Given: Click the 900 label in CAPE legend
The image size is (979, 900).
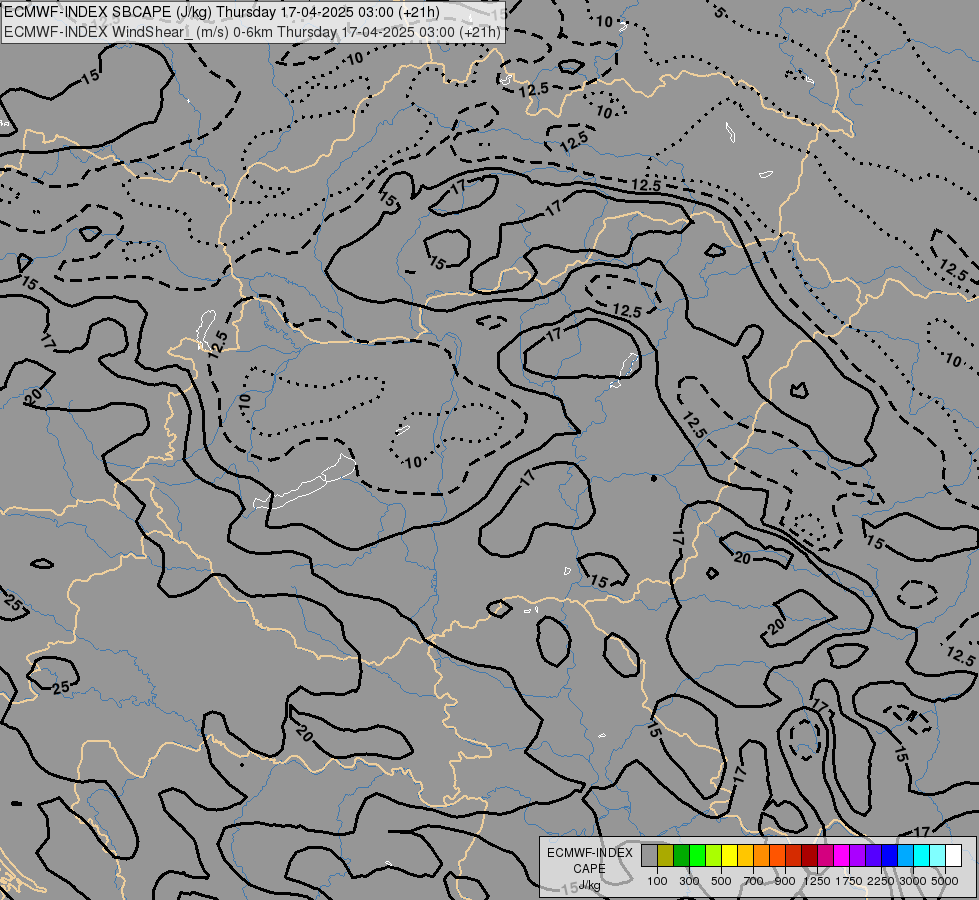Looking at the screenshot, I should 785,881.
